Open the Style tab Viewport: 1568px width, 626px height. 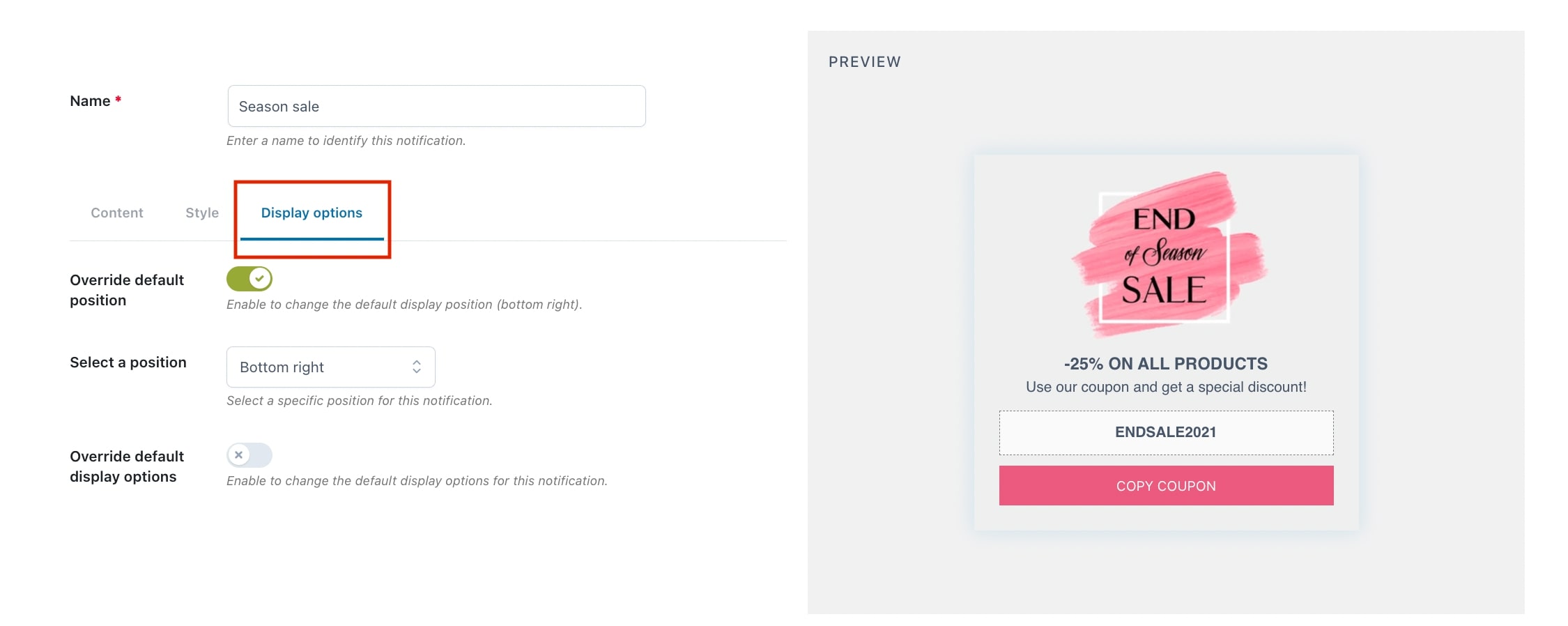pyautogui.click(x=202, y=213)
